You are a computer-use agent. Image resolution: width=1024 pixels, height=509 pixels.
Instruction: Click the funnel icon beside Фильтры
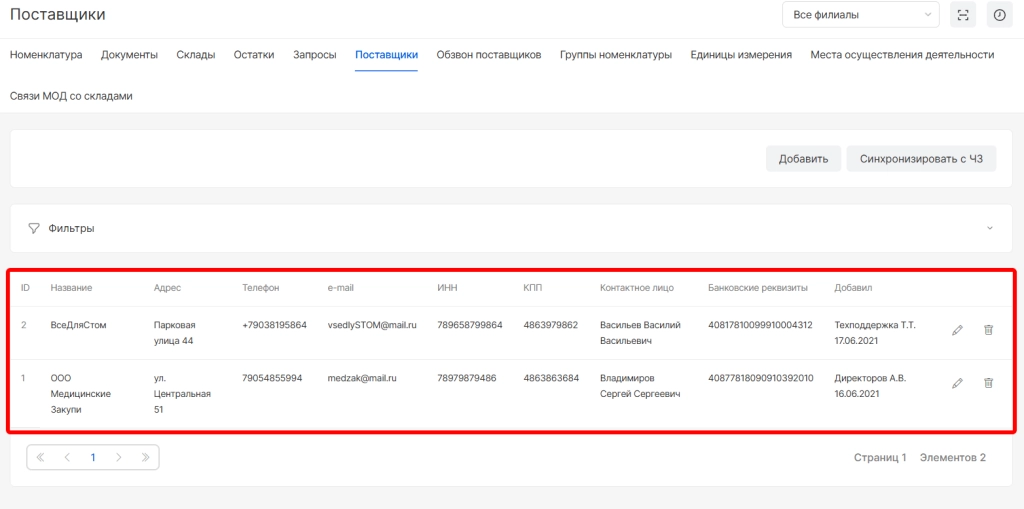click(34, 228)
